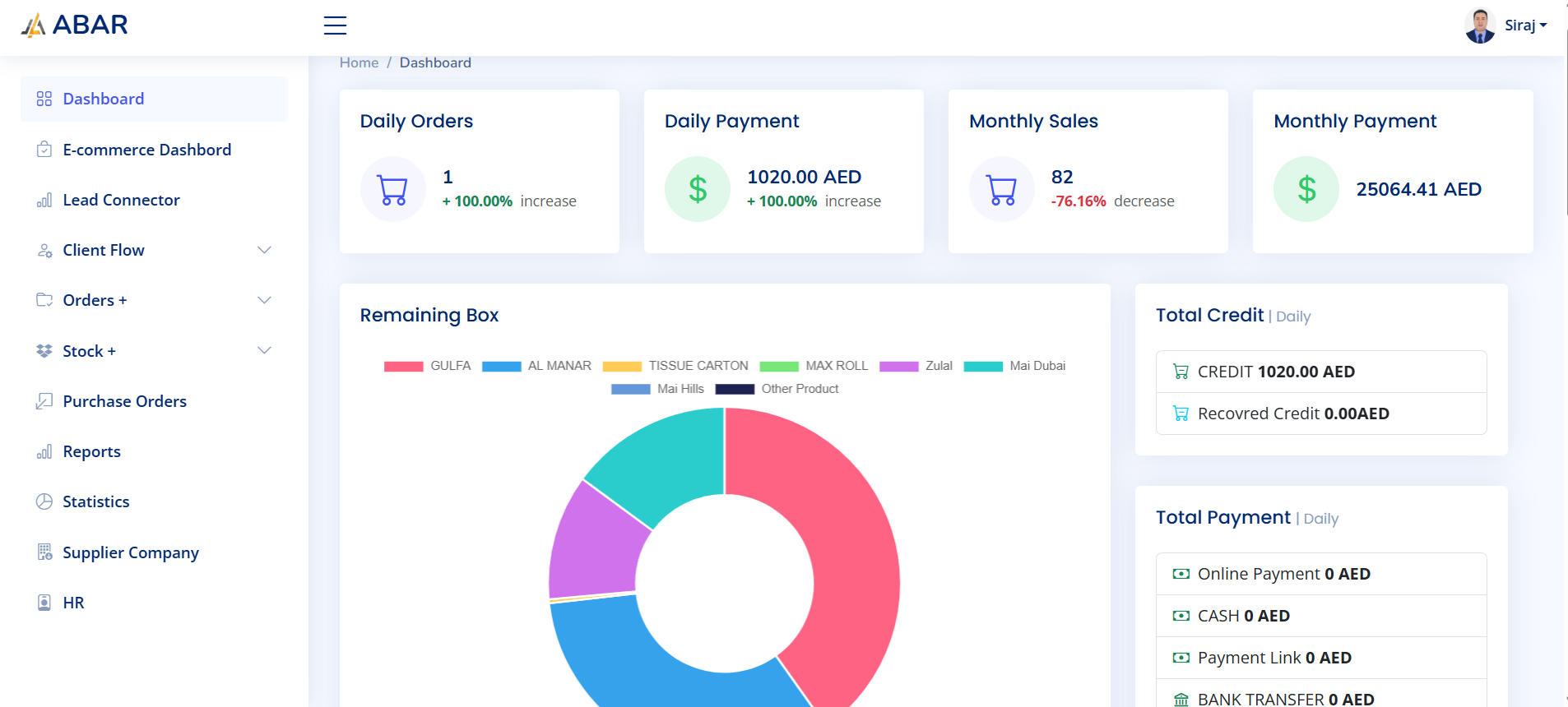The image size is (1568, 707).
Task: Click the Dashboard breadcrumb
Action: [x=435, y=62]
